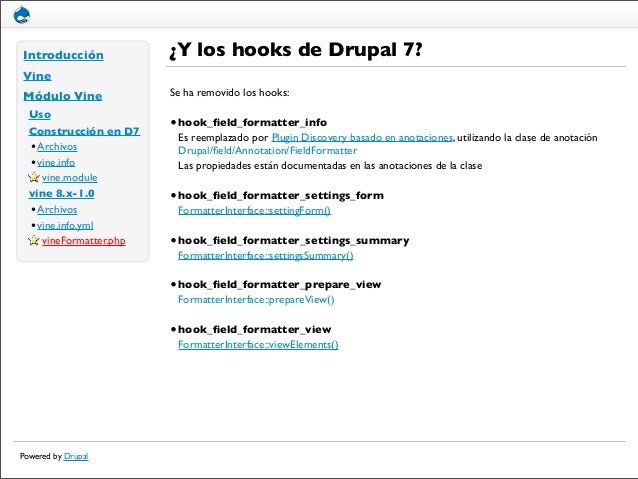This screenshot has width=638, height=479.
Task: Click Archivos under vine 8.x-1.0
Action: 57,210
